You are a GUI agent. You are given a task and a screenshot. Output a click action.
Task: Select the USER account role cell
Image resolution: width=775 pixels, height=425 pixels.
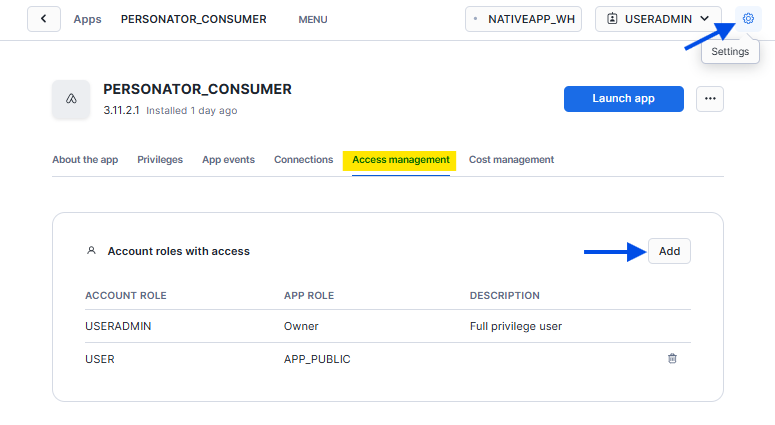tap(100, 359)
